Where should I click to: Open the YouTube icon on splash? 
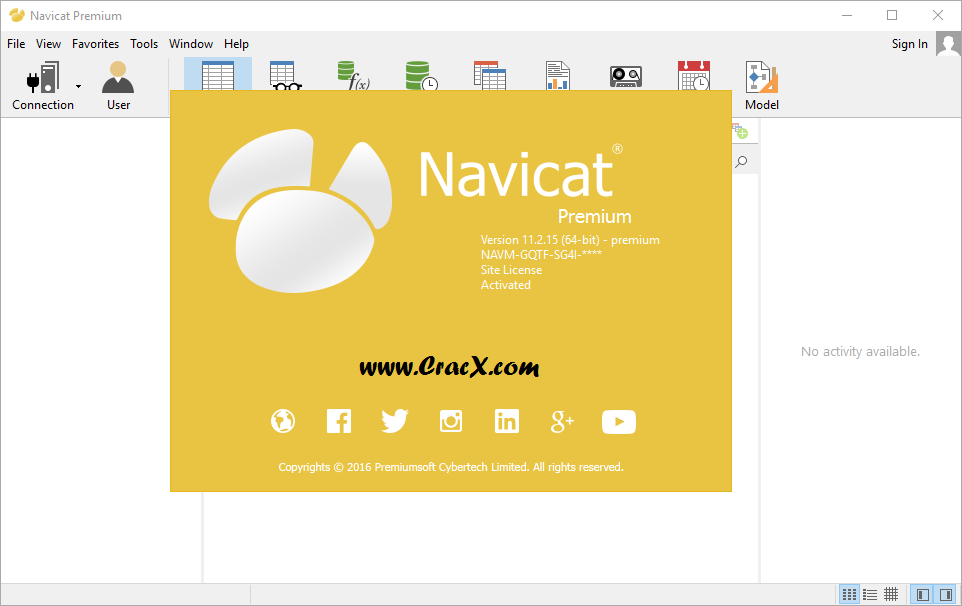click(x=618, y=422)
